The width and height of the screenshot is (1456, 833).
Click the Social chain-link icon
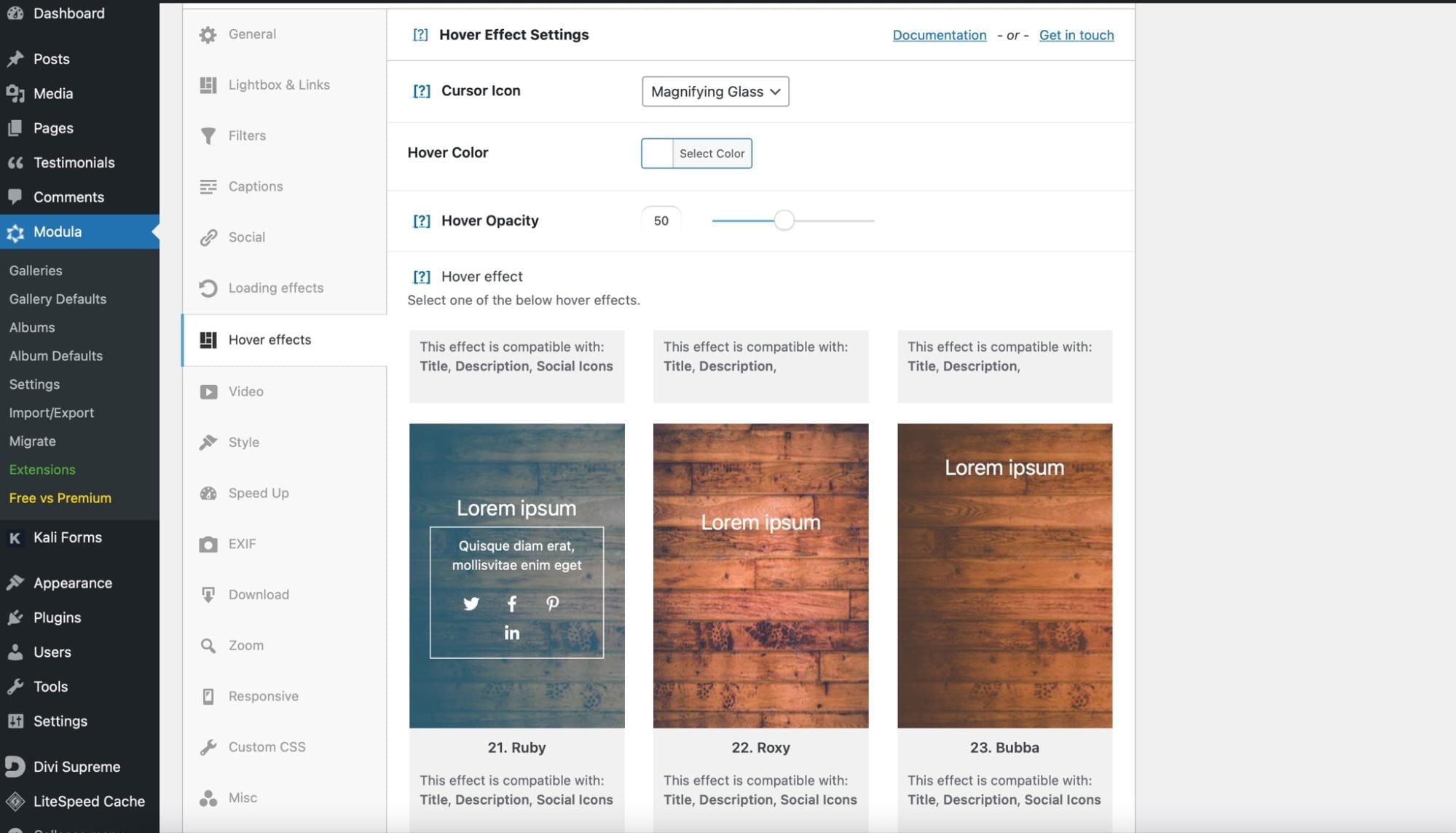[208, 237]
